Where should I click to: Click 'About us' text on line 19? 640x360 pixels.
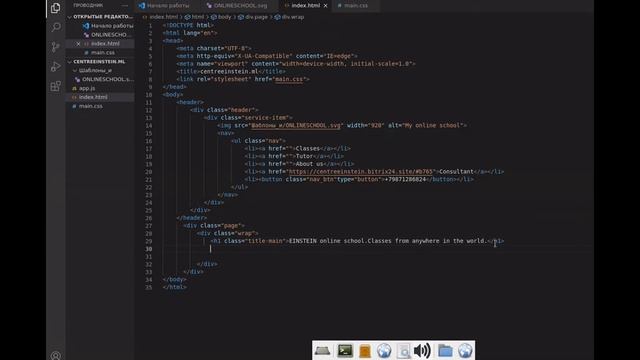[309, 164]
